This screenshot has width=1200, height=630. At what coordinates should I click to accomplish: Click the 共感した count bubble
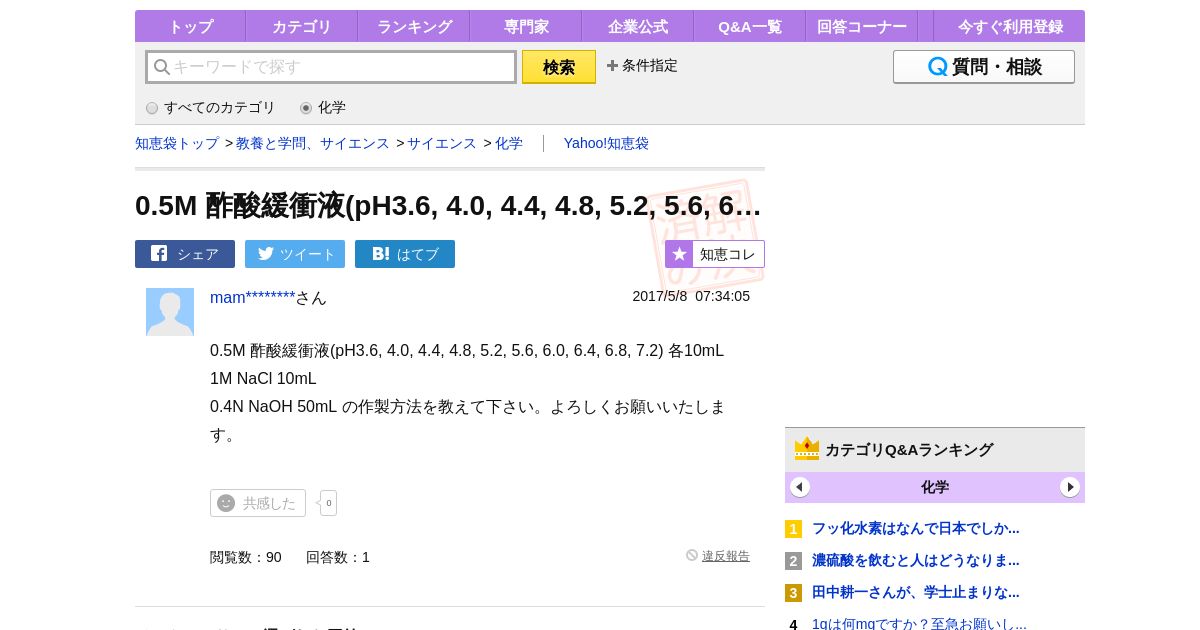point(328,503)
